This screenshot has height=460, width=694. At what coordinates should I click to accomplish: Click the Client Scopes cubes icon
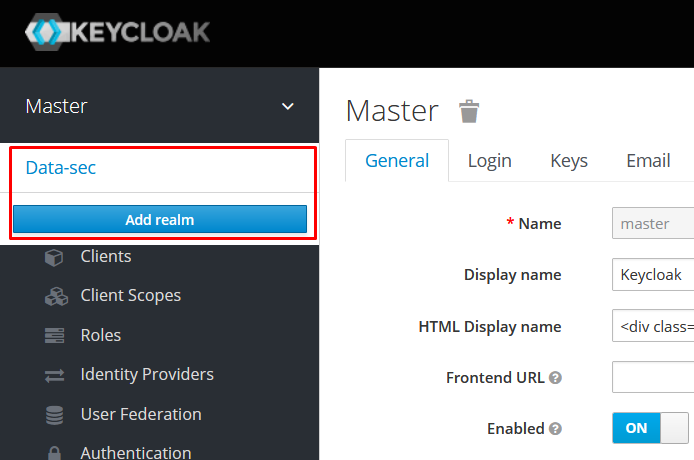[54, 296]
